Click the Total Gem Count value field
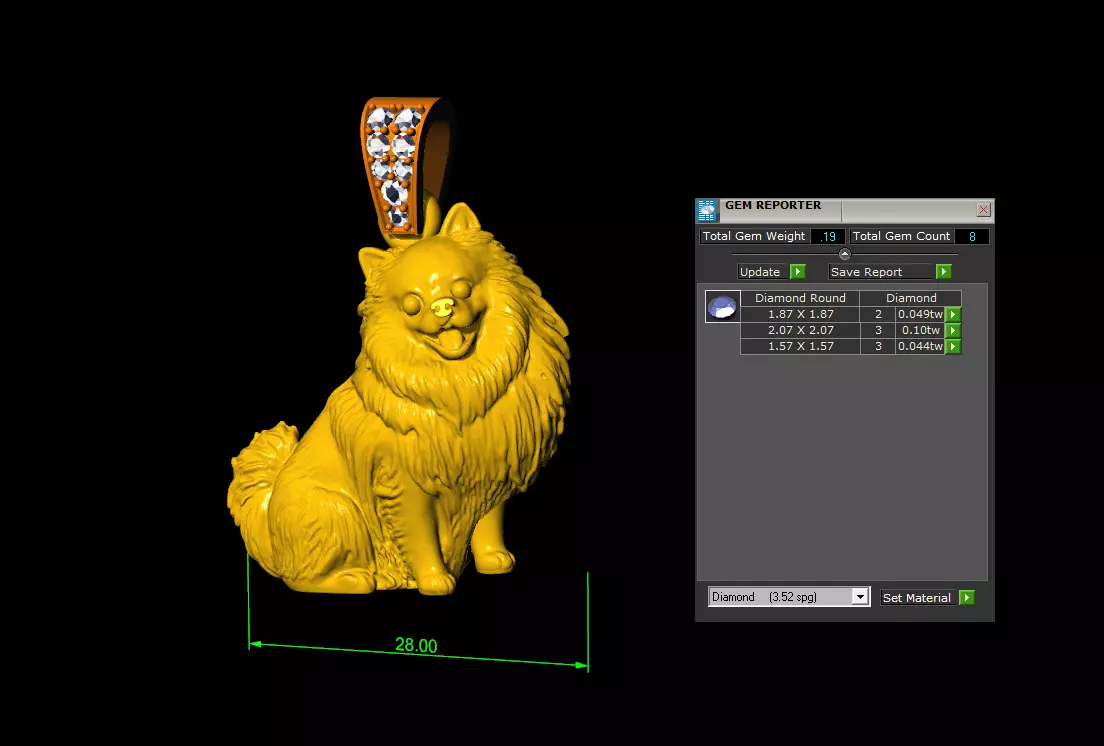 click(x=972, y=236)
